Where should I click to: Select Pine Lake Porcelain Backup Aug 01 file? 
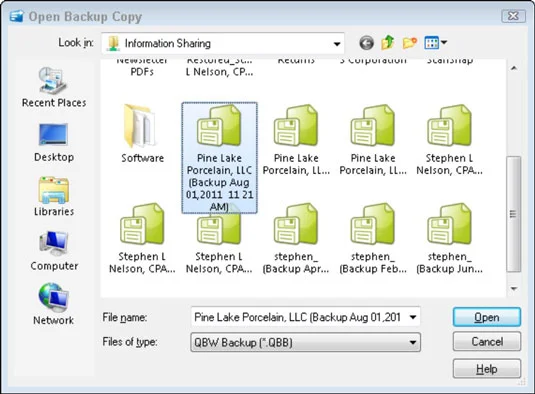(x=219, y=158)
